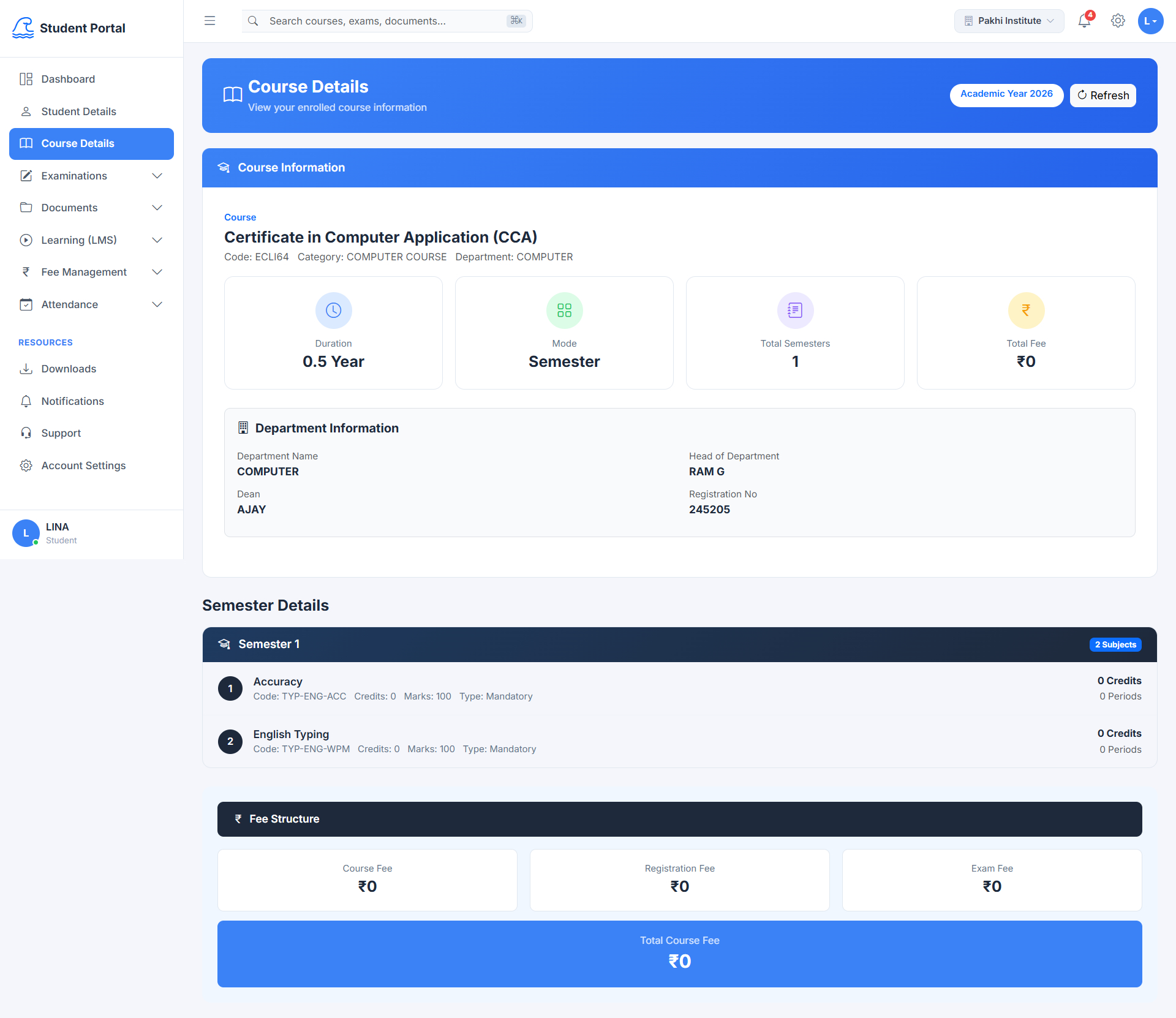Screen dimensions: 1176x1018
Task: Click the Code: ECLI64 text
Action: [x=256, y=257]
